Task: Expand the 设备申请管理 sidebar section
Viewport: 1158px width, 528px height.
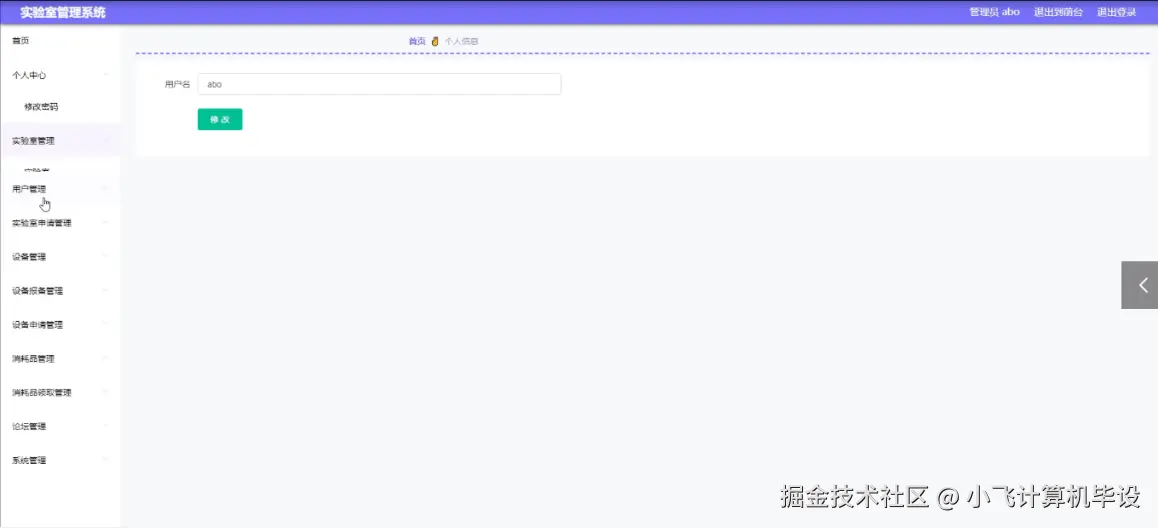Action: [x=60, y=325]
